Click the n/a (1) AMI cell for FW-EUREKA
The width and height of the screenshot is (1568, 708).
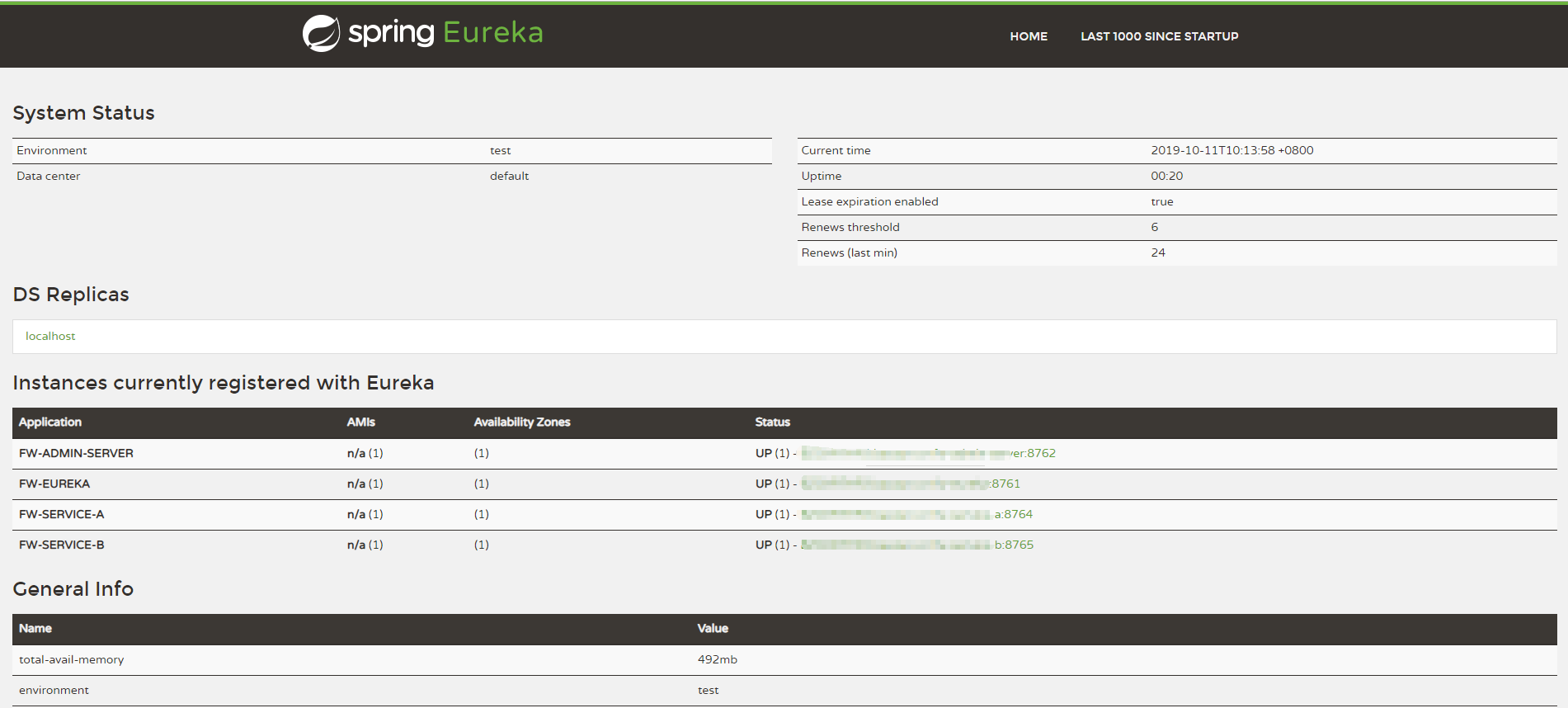click(x=365, y=484)
